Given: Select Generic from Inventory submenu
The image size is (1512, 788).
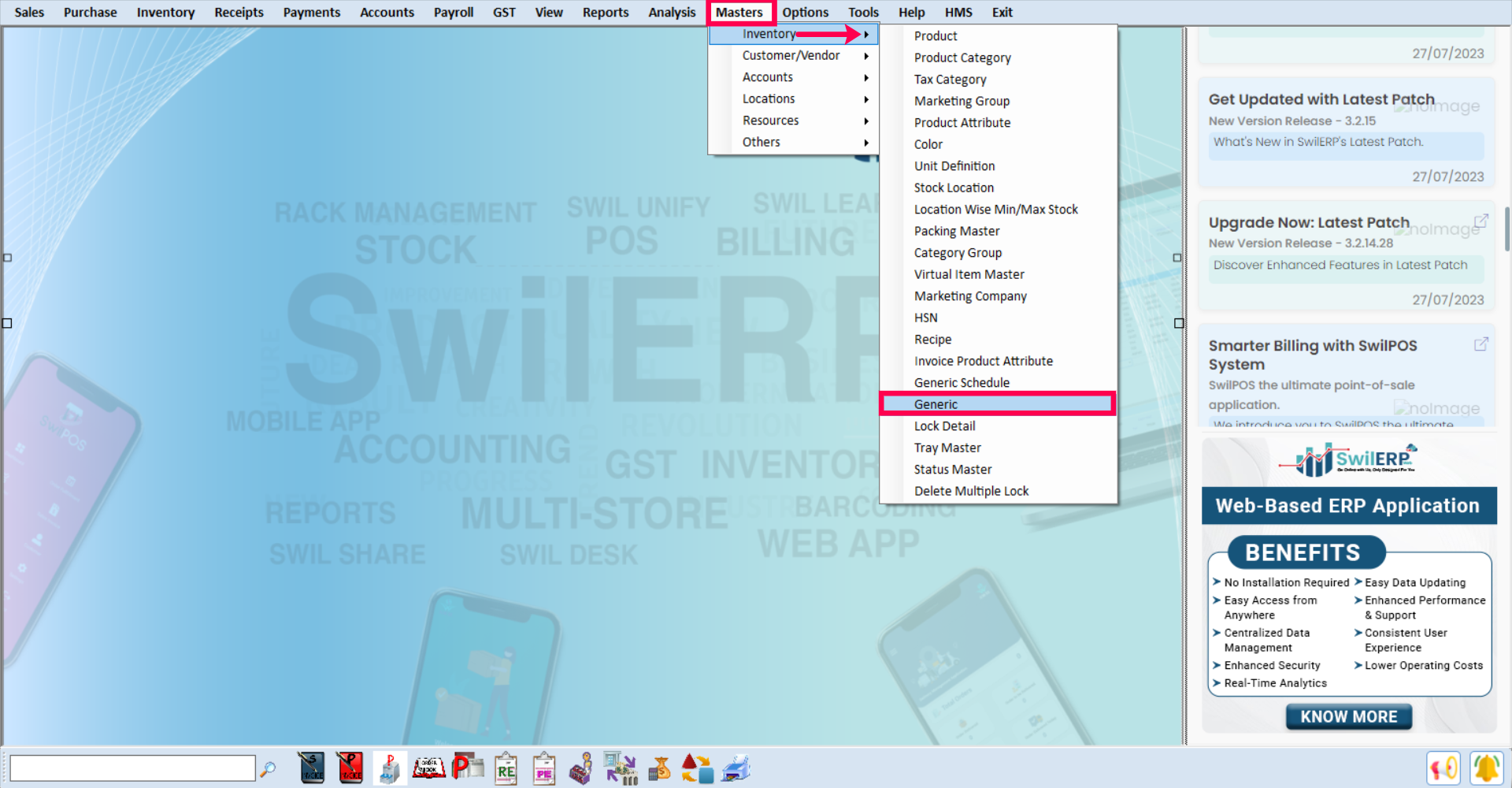Looking at the screenshot, I should pyautogui.click(x=997, y=404).
